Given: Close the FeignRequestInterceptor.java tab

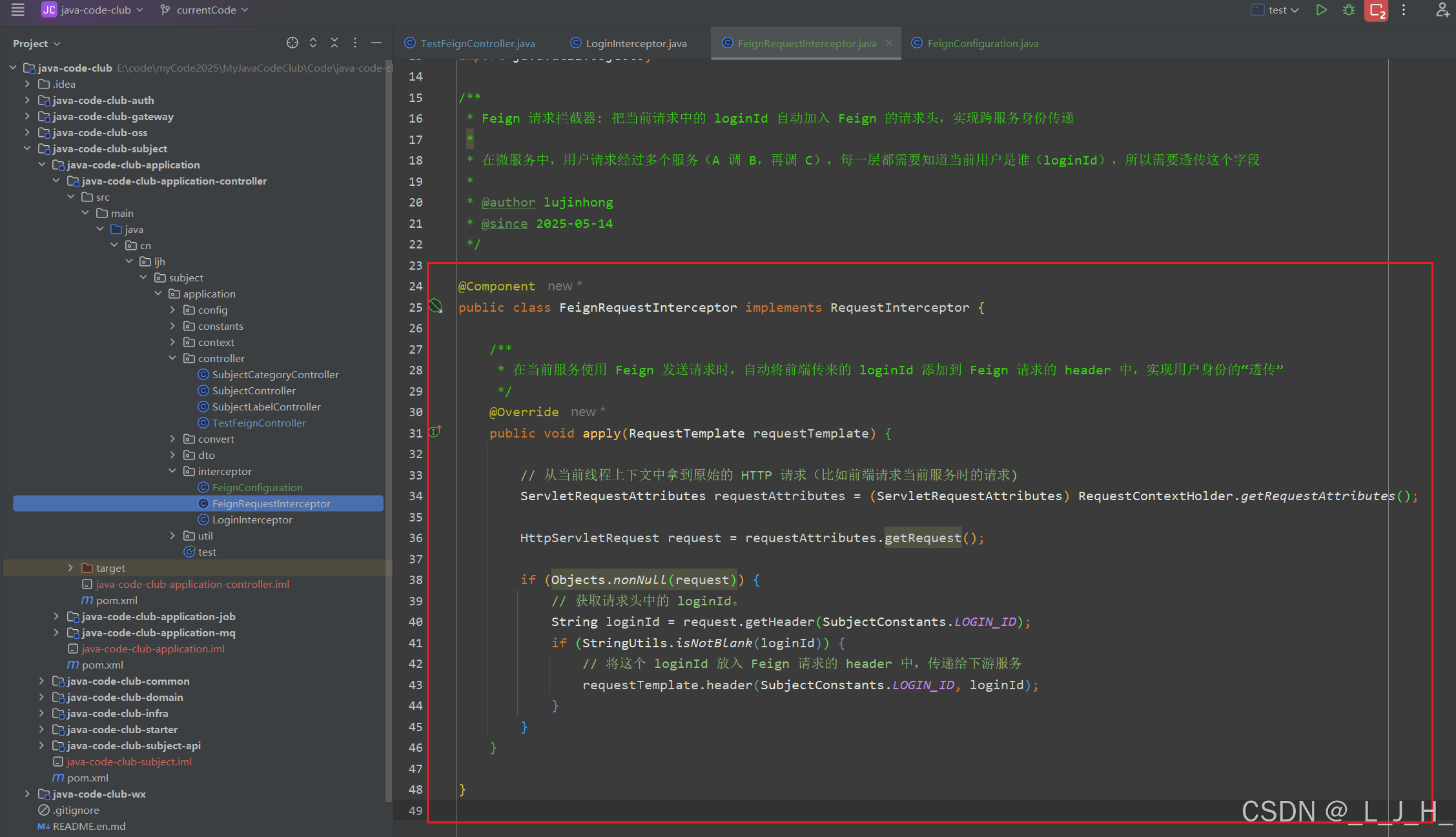Looking at the screenshot, I should click(x=889, y=43).
